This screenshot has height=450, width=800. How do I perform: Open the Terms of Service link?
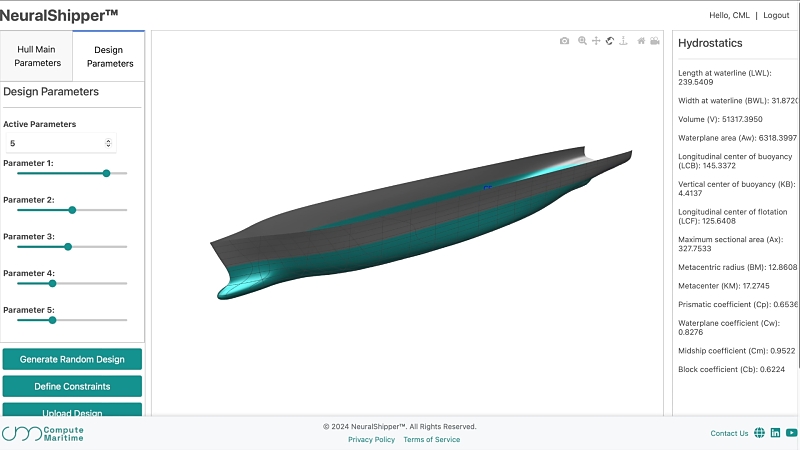coord(432,439)
